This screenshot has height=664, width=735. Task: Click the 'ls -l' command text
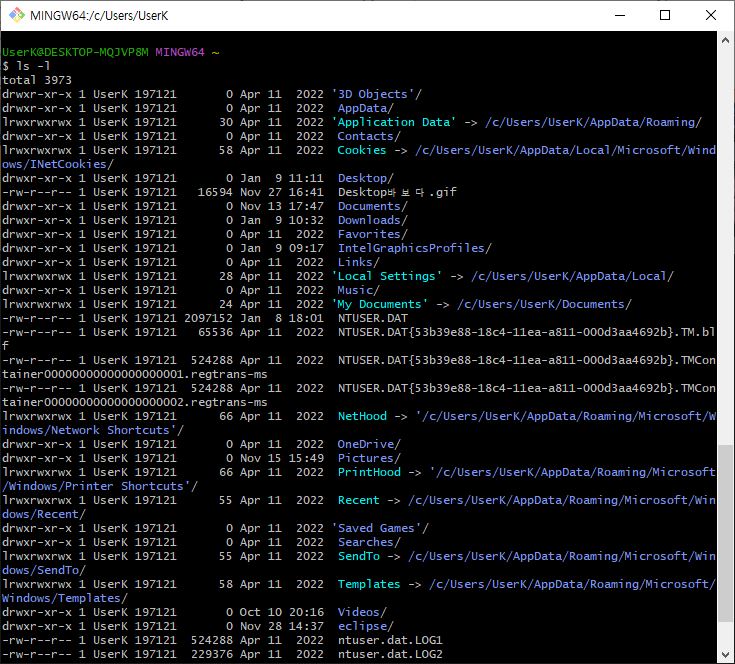[x=33, y=66]
